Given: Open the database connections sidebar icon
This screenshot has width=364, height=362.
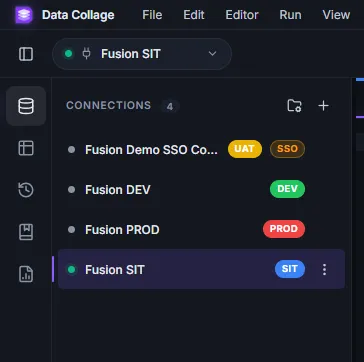Looking at the screenshot, I should [26, 106].
